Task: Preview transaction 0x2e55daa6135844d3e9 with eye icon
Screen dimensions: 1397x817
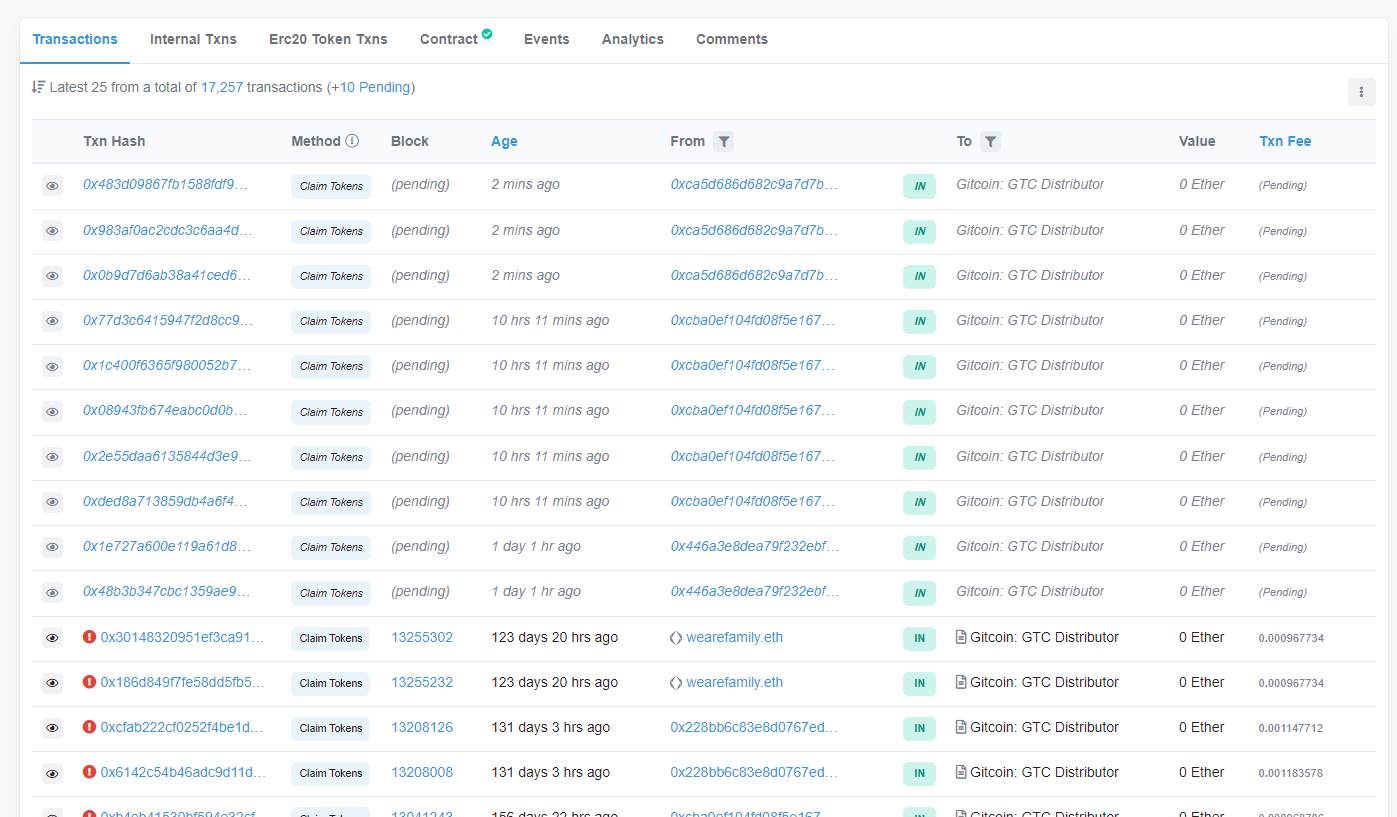Action: tap(52, 457)
